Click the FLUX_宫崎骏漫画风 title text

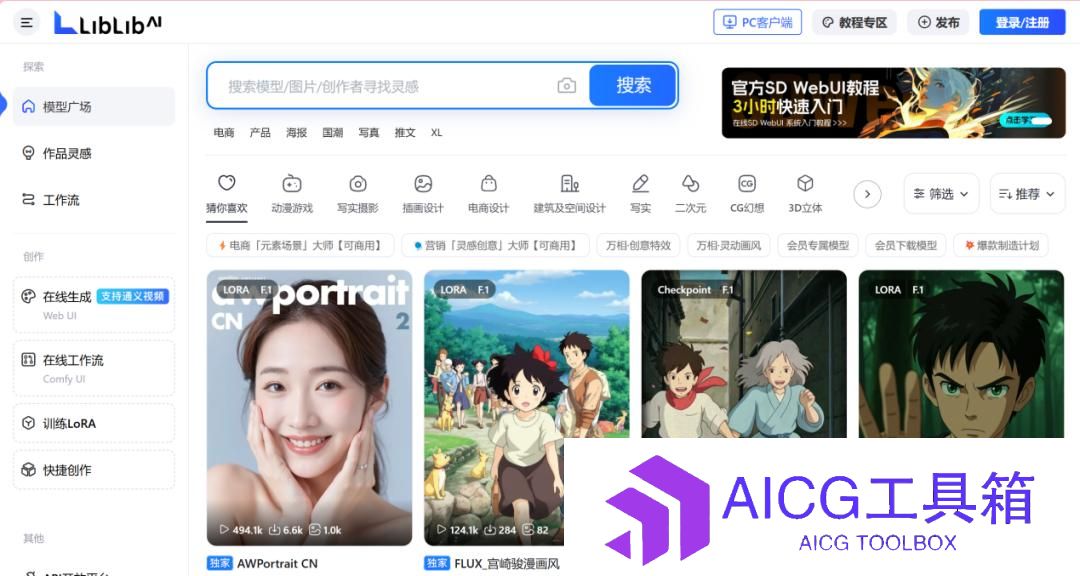507,564
